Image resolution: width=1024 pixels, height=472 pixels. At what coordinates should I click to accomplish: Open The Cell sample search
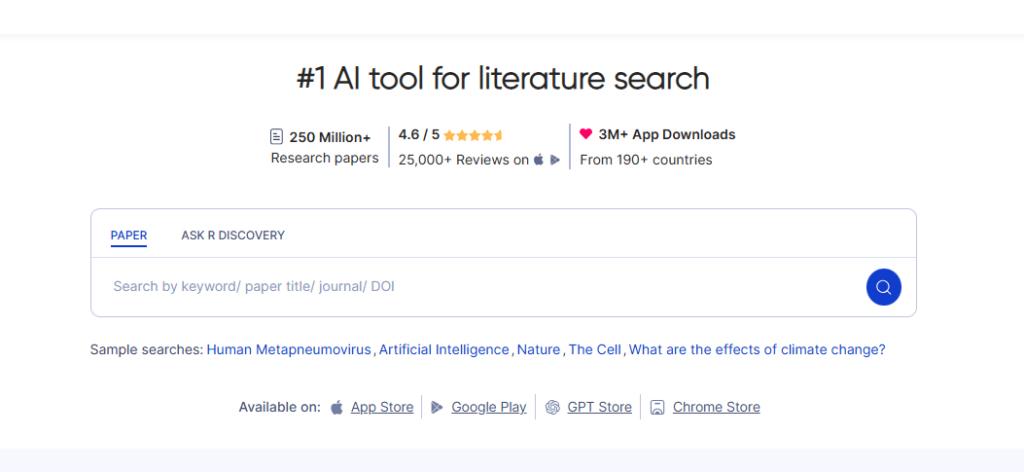[595, 350]
